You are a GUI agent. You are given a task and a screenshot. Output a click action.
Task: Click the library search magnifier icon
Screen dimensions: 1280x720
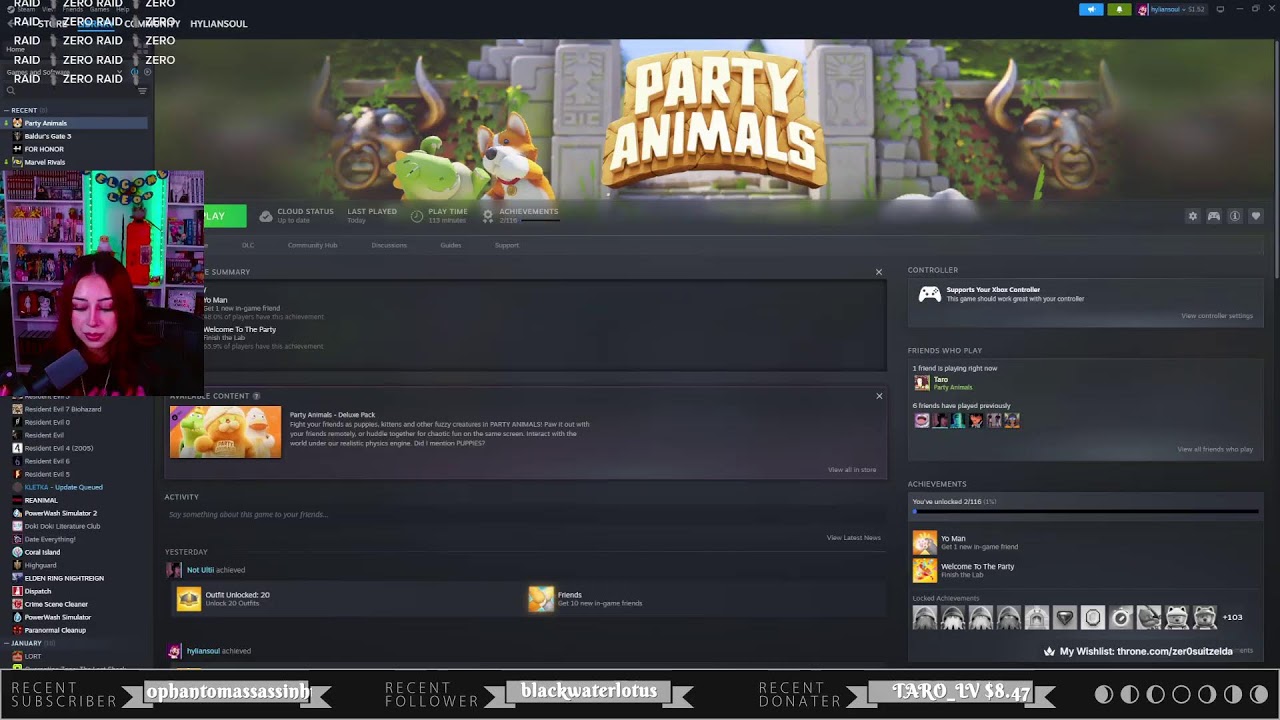[11, 91]
